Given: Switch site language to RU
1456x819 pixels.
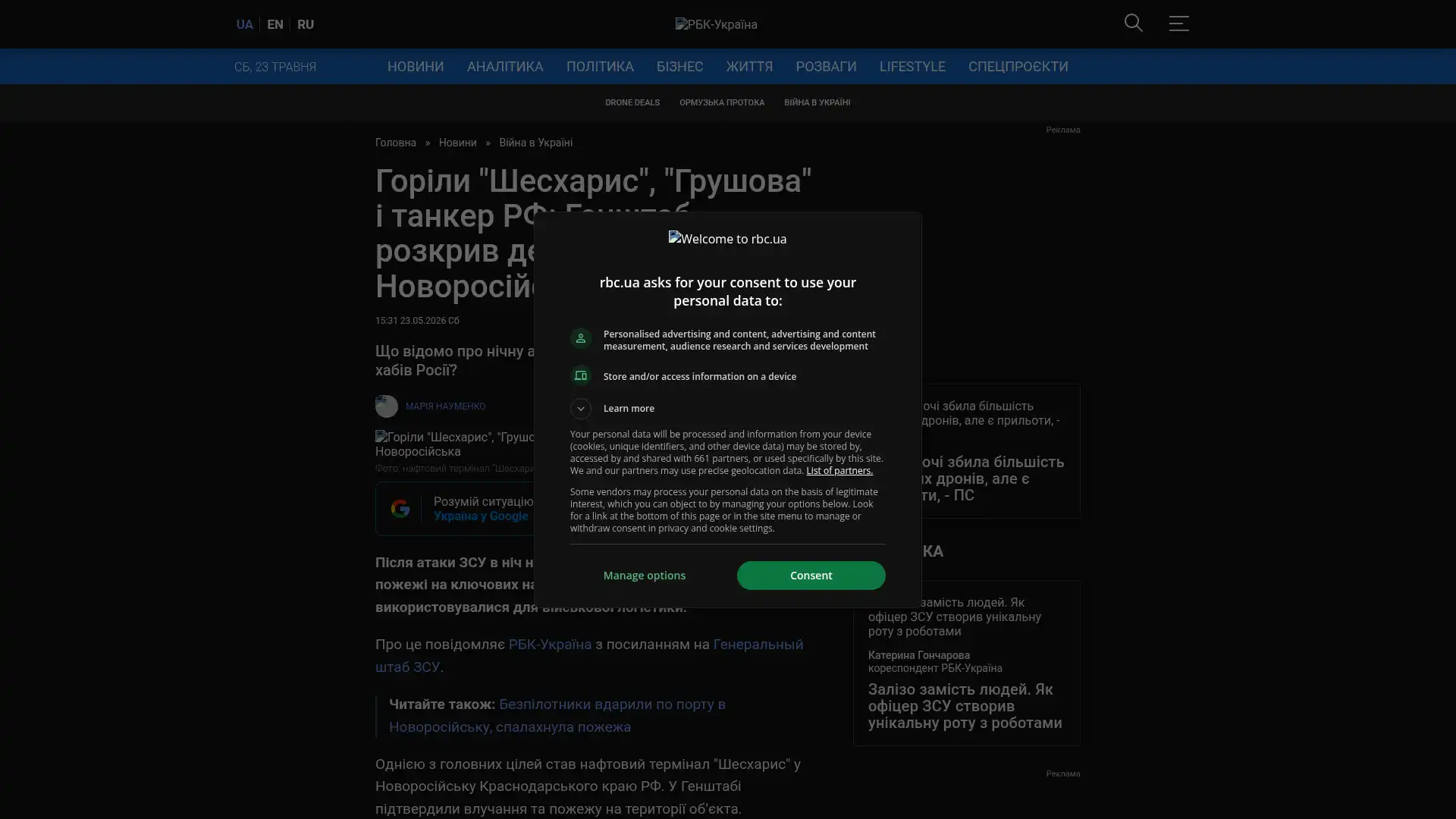Looking at the screenshot, I should [305, 24].
